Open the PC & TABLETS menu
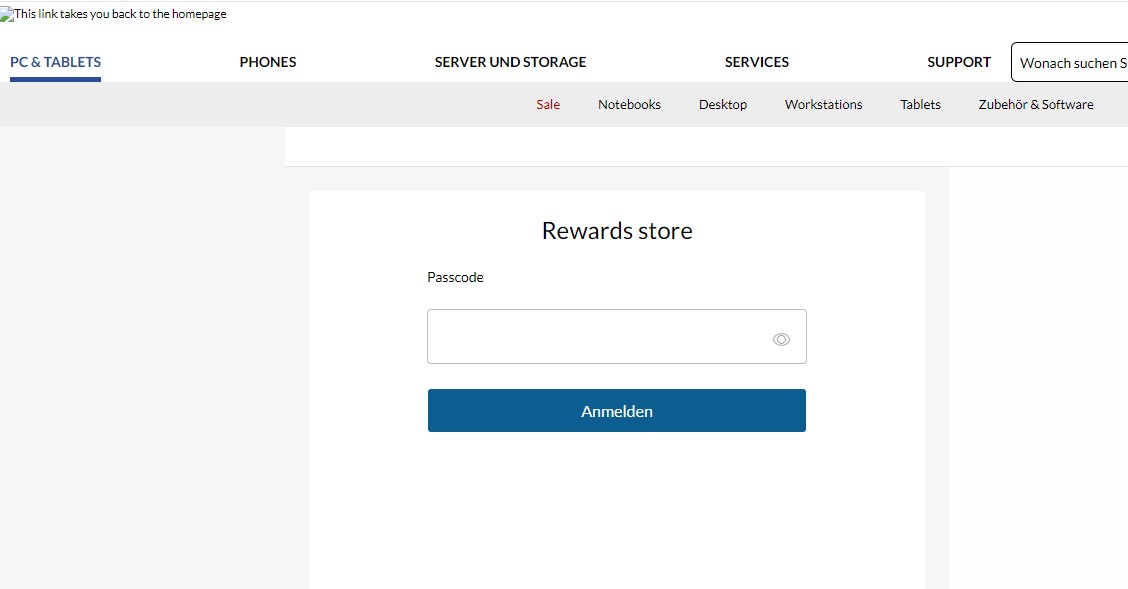The height and width of the screenshot is (589, 1128). 55,61
